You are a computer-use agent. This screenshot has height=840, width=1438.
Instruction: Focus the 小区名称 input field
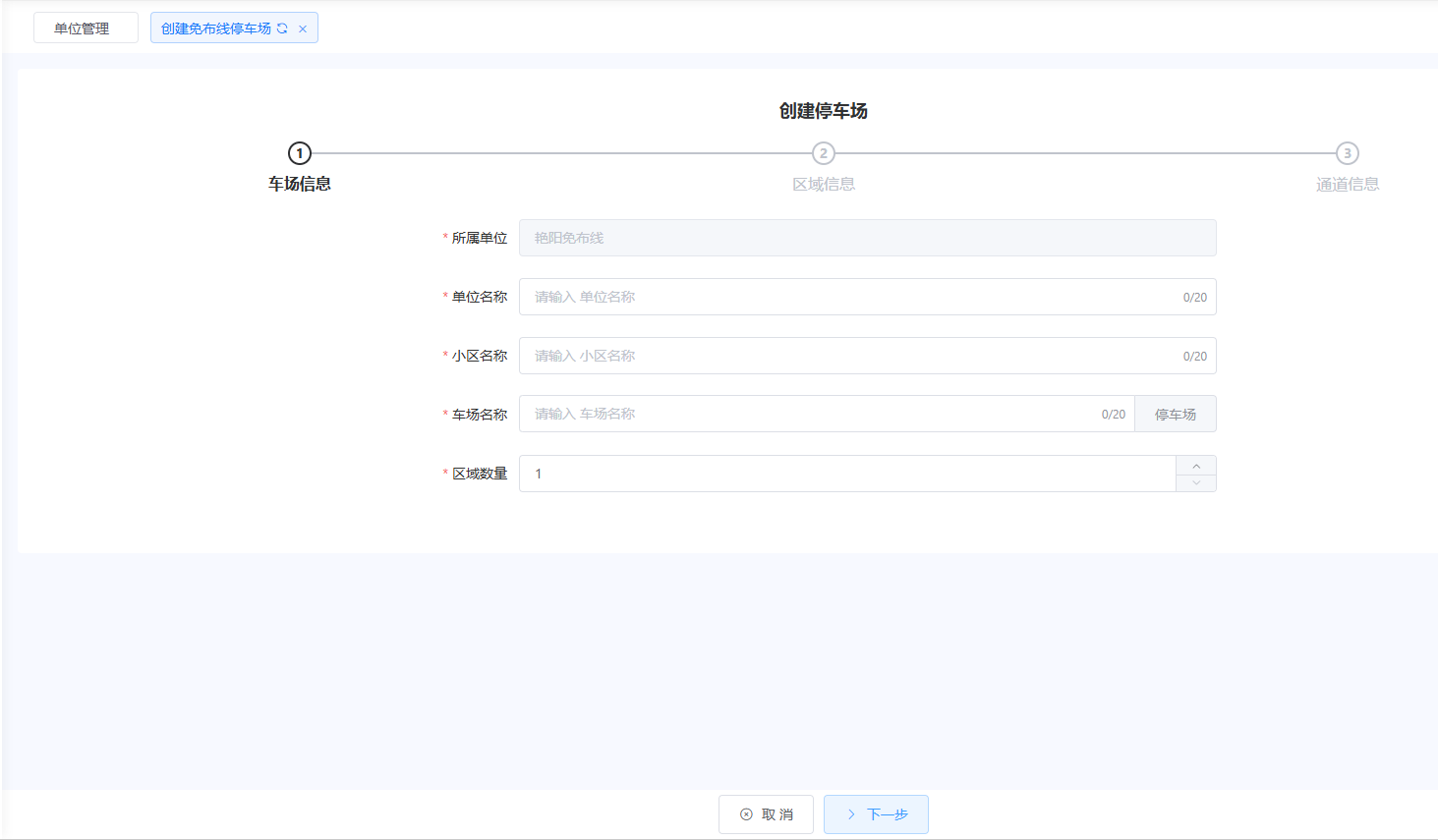pos(868,356)
